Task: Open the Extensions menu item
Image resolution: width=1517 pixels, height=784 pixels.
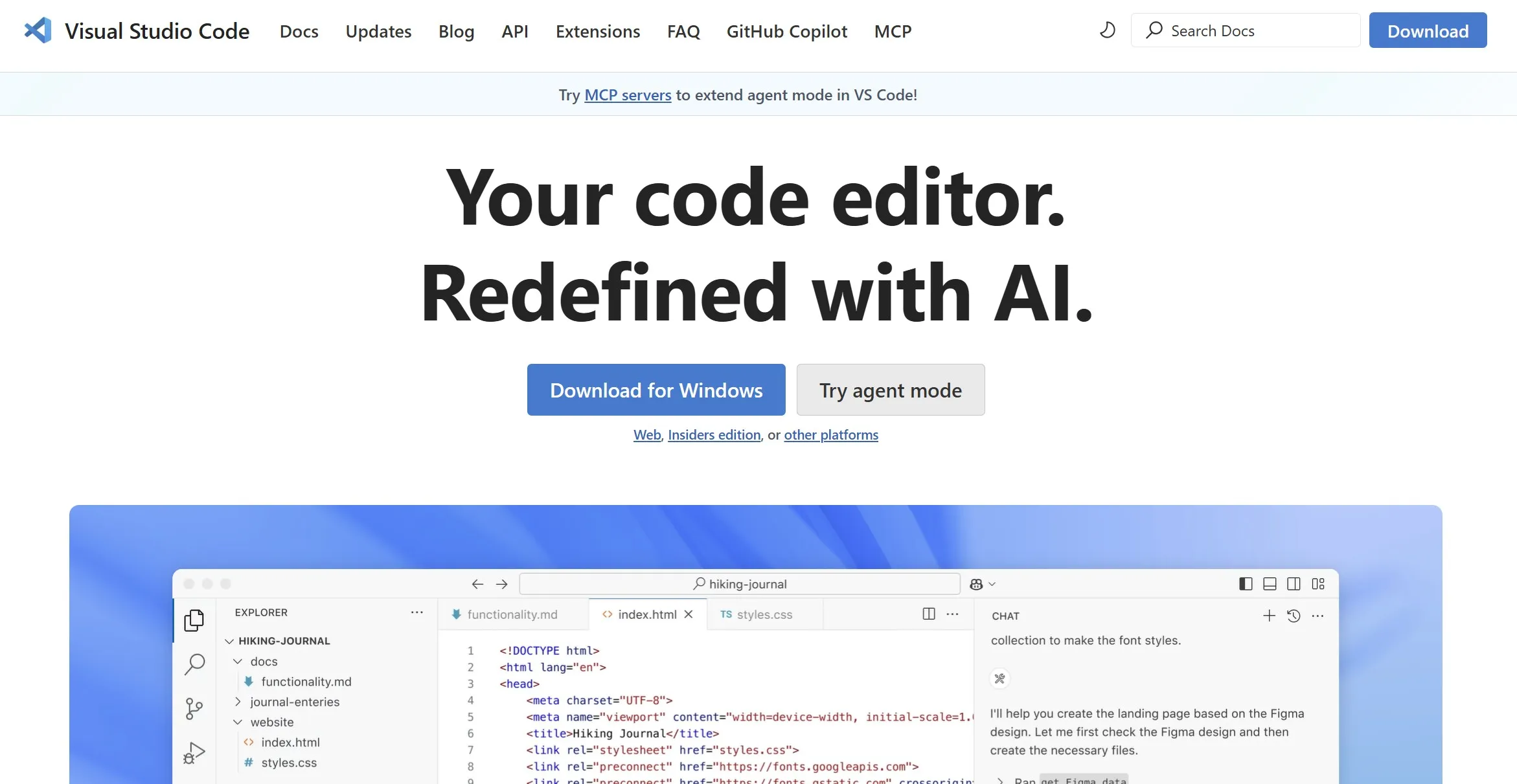Action: [x=597, y=31]
